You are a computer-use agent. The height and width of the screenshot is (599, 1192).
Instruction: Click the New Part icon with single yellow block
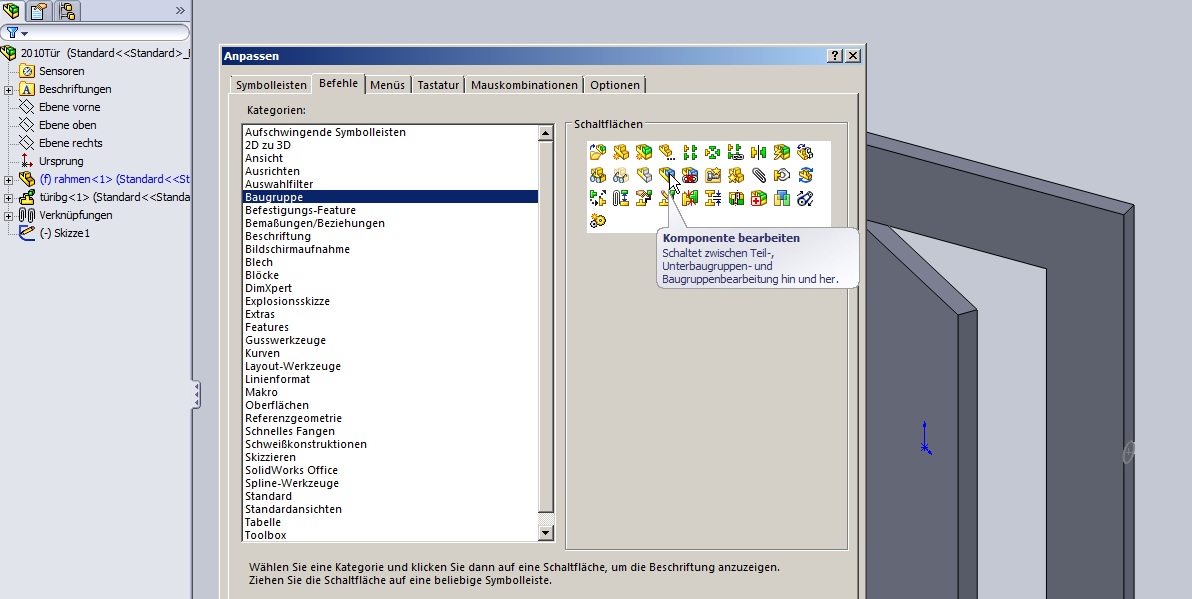point(621,153)
